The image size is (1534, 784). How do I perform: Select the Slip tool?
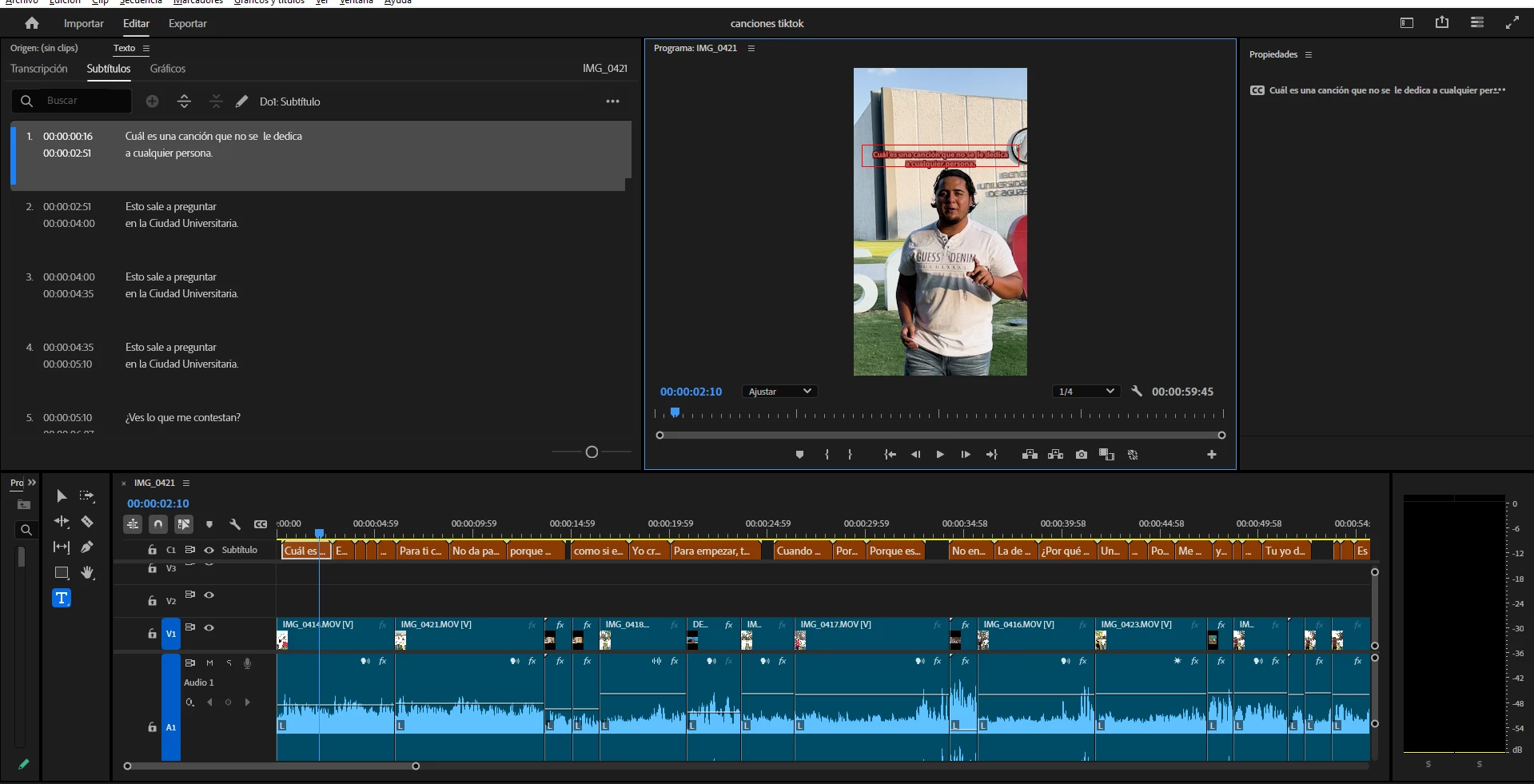[62, 547]
